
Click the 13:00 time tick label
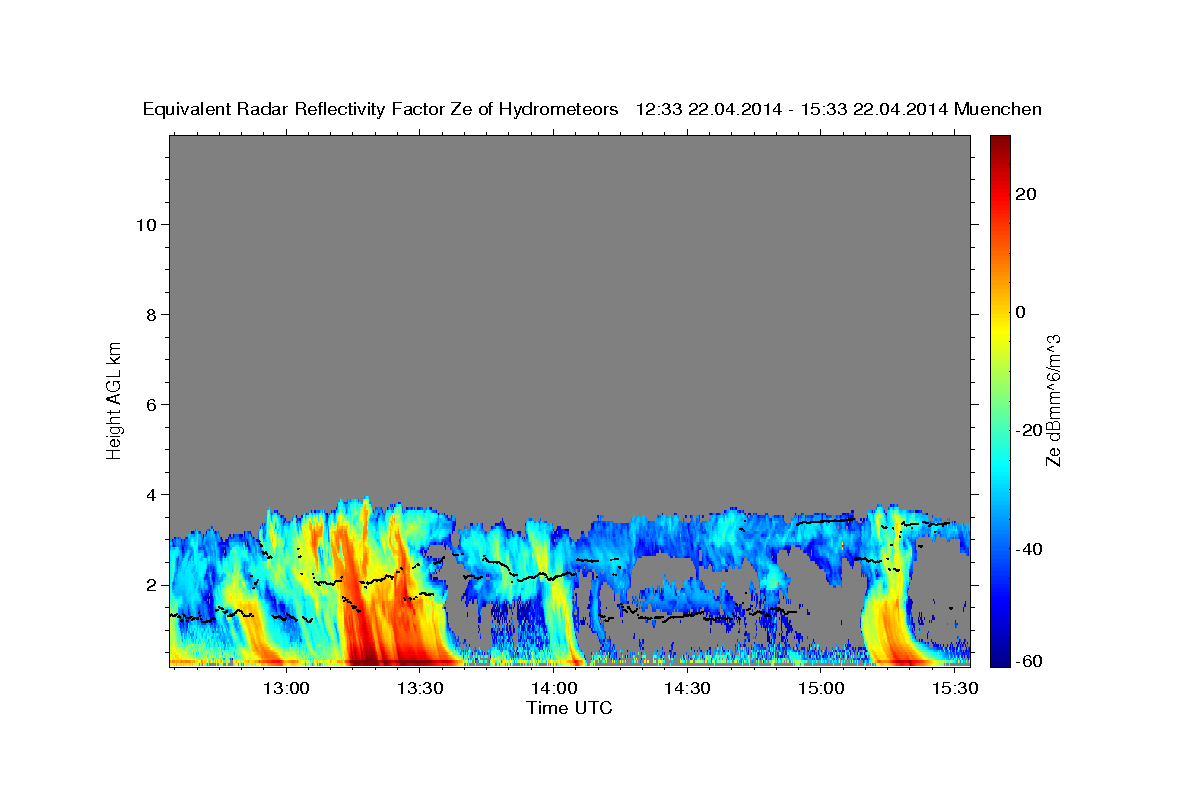285,689
